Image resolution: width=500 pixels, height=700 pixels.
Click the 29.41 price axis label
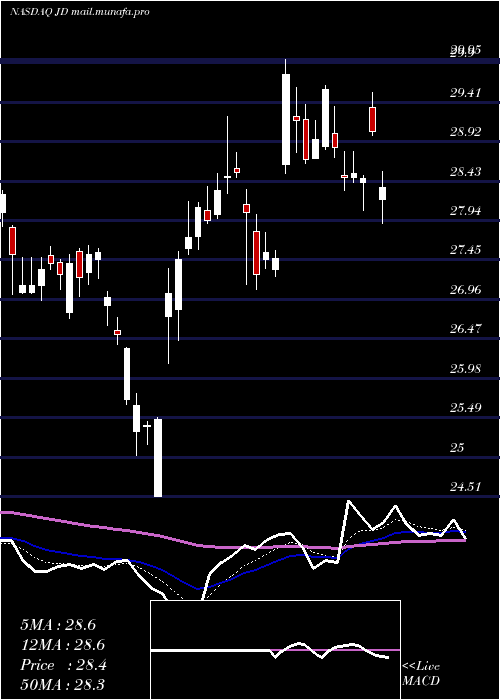pos(465,93)
